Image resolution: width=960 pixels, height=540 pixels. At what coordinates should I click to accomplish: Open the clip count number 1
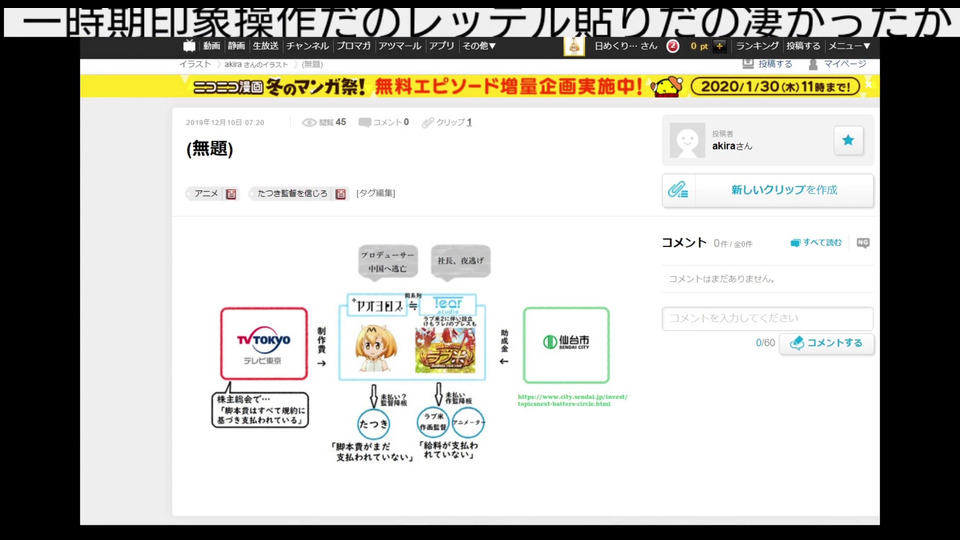tap(469, 122)
